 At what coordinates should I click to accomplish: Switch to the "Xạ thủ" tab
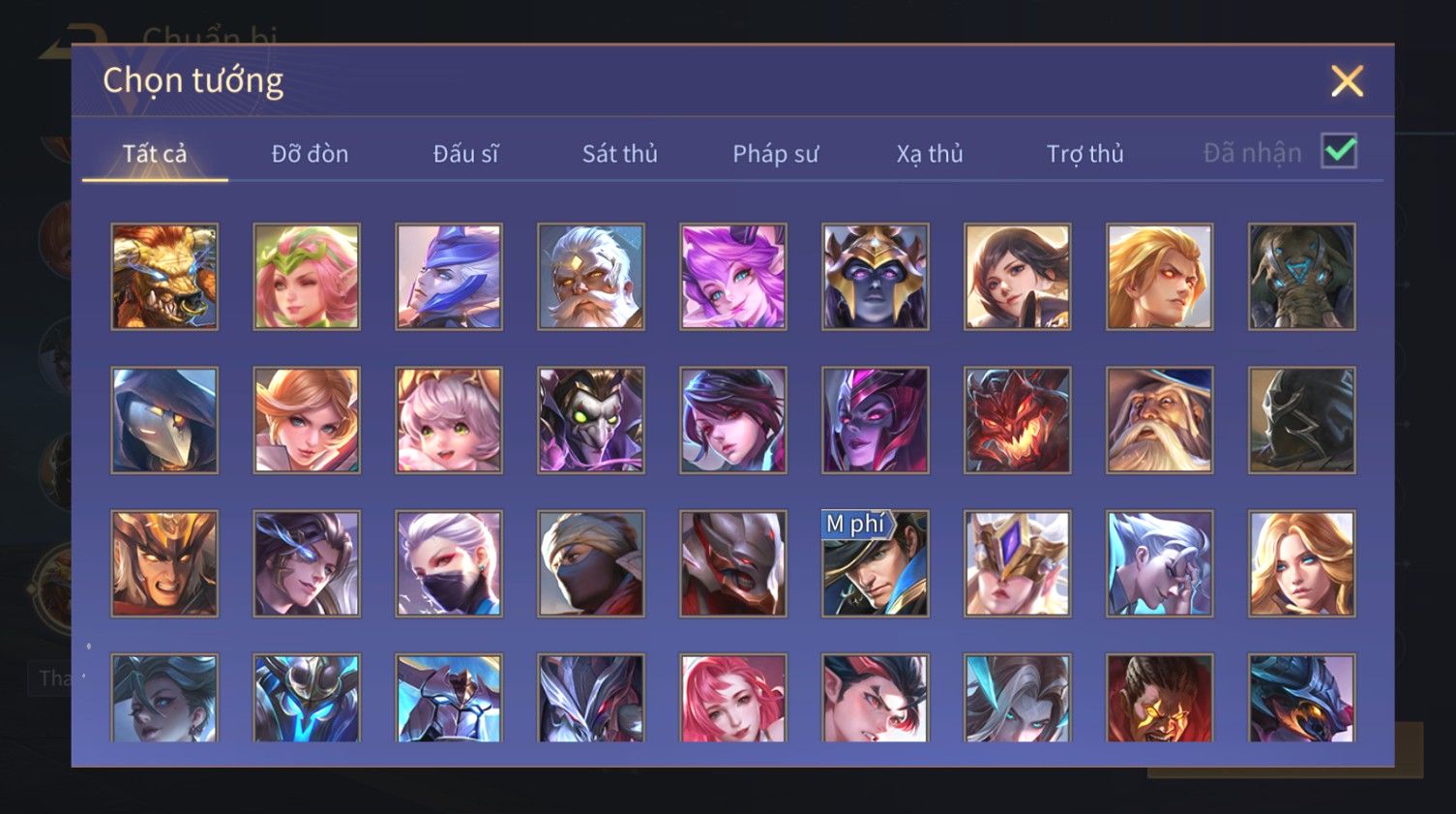pos(930,153)
